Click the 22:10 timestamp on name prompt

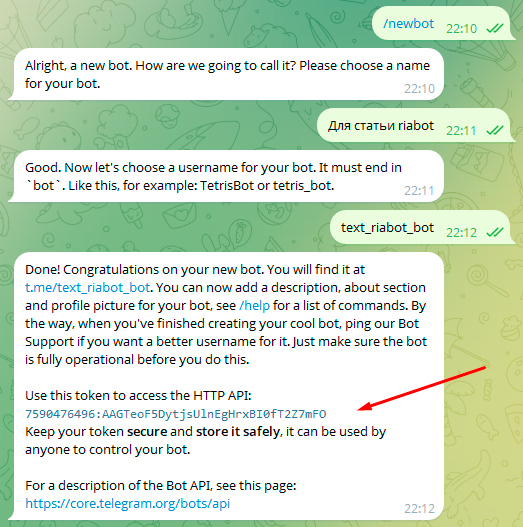[x=419, y=89]
